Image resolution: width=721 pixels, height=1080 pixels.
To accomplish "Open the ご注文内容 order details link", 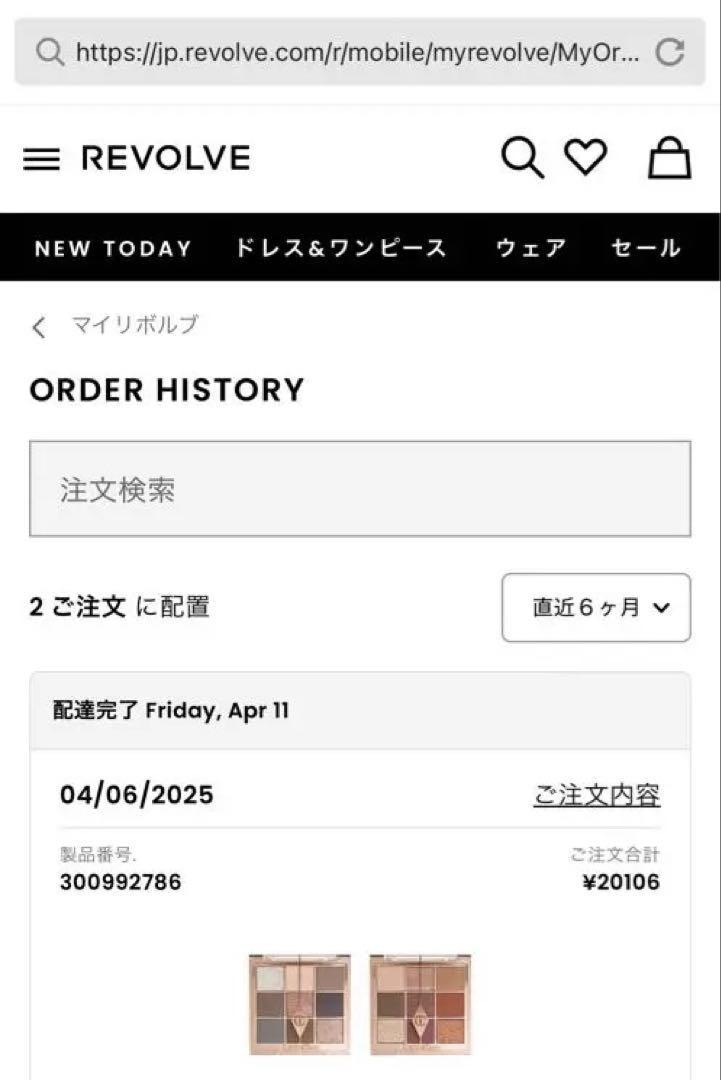I will coord(597,795).
